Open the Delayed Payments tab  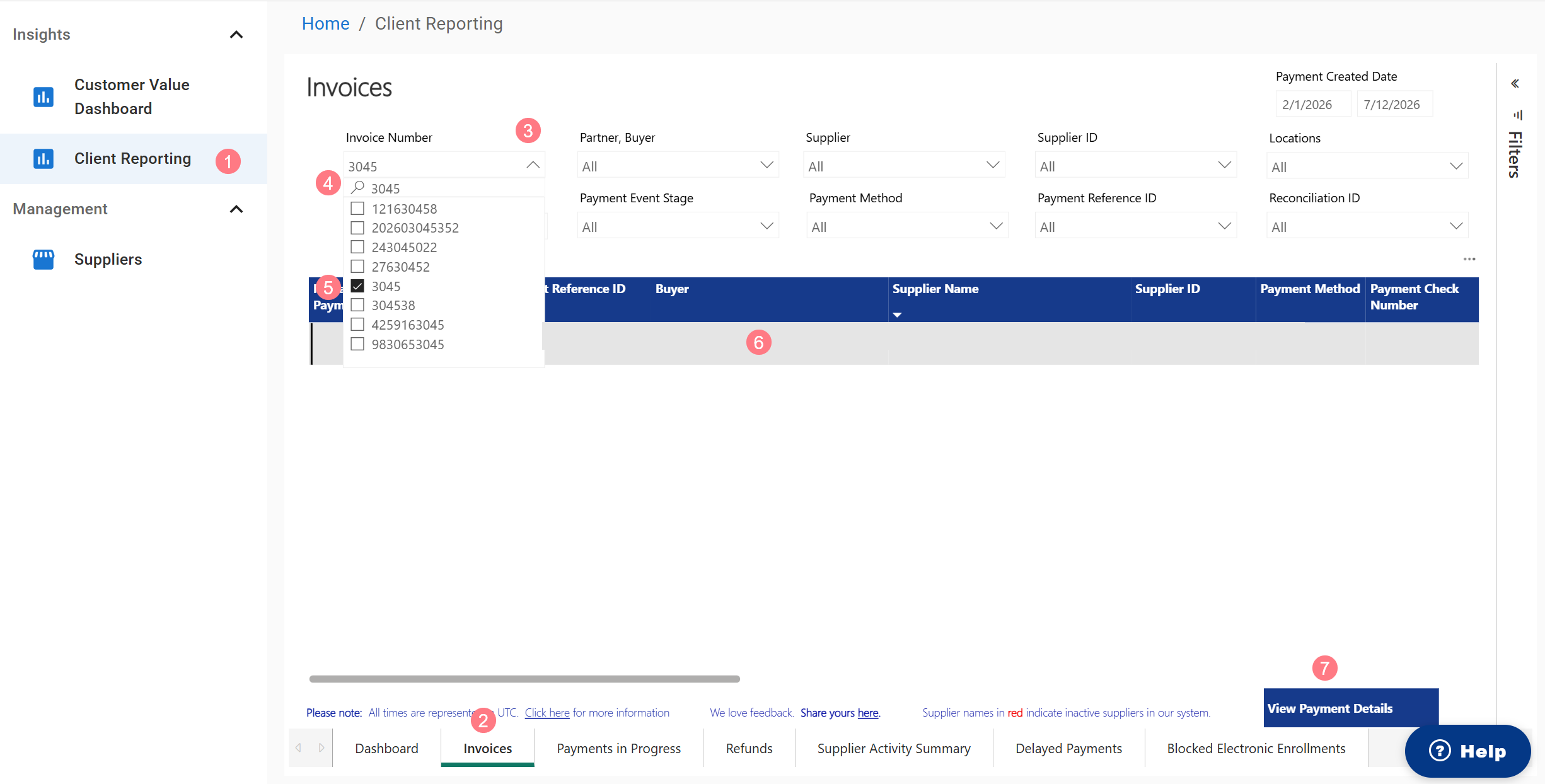click(x=1068, y=748)
